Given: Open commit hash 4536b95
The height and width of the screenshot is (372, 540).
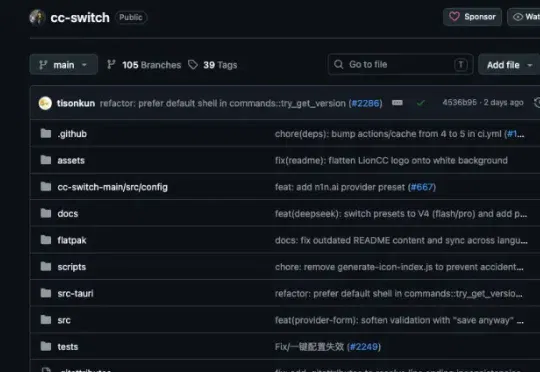Looking at the screenshot, I should (x=459, y=103).
